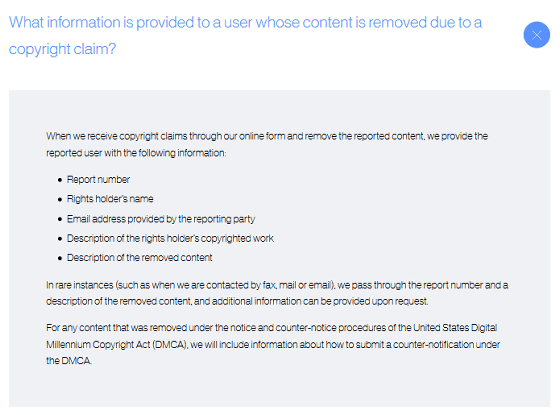The width and height of the screenshot is (560, 415).
Task: Click the "copyright claim?" heading line
Action: point(62,49)
